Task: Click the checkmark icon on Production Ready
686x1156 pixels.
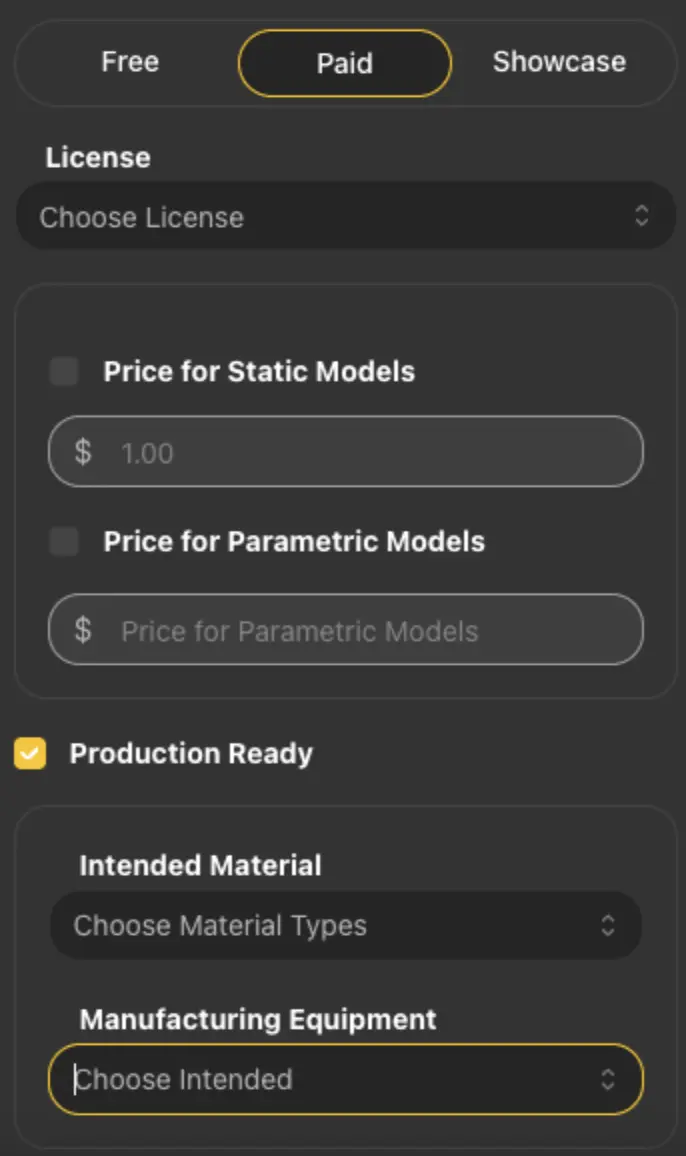Action: tap(30, 753)
